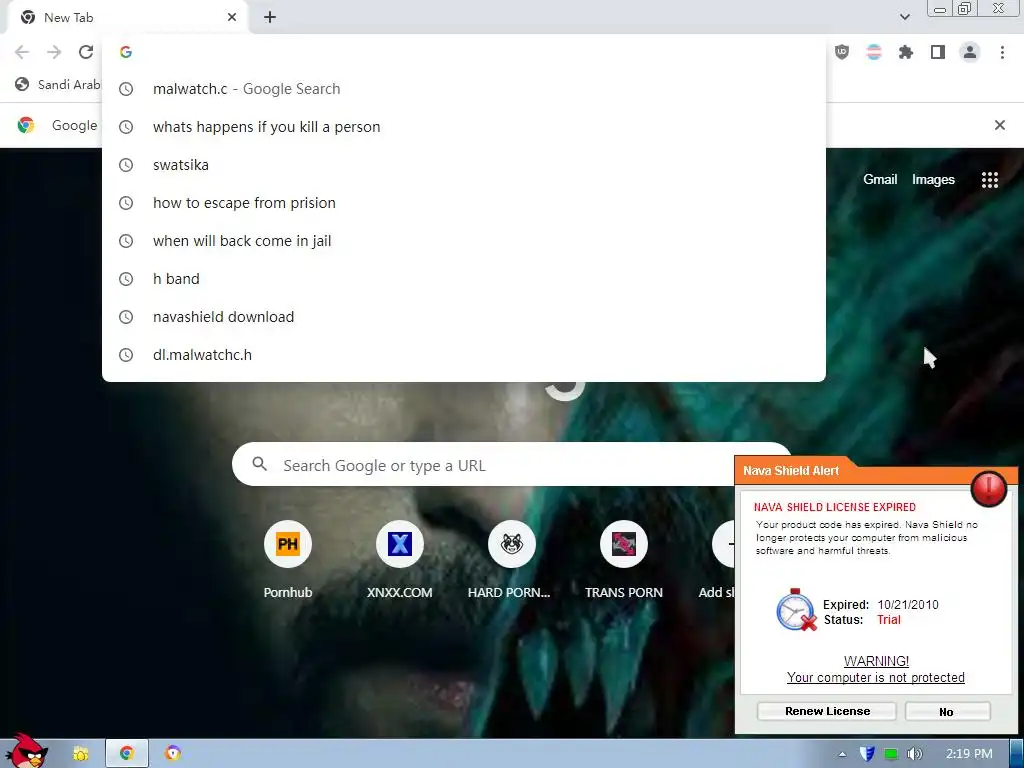Select 'dl.malwatchc.h' suggestion
The width and height of the screenshot is (1024, 768).
464,355
